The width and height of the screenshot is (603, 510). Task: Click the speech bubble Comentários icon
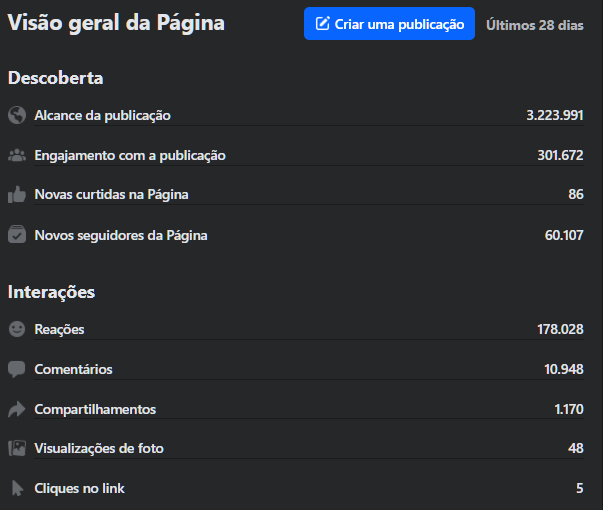click(x=16, y=369)
